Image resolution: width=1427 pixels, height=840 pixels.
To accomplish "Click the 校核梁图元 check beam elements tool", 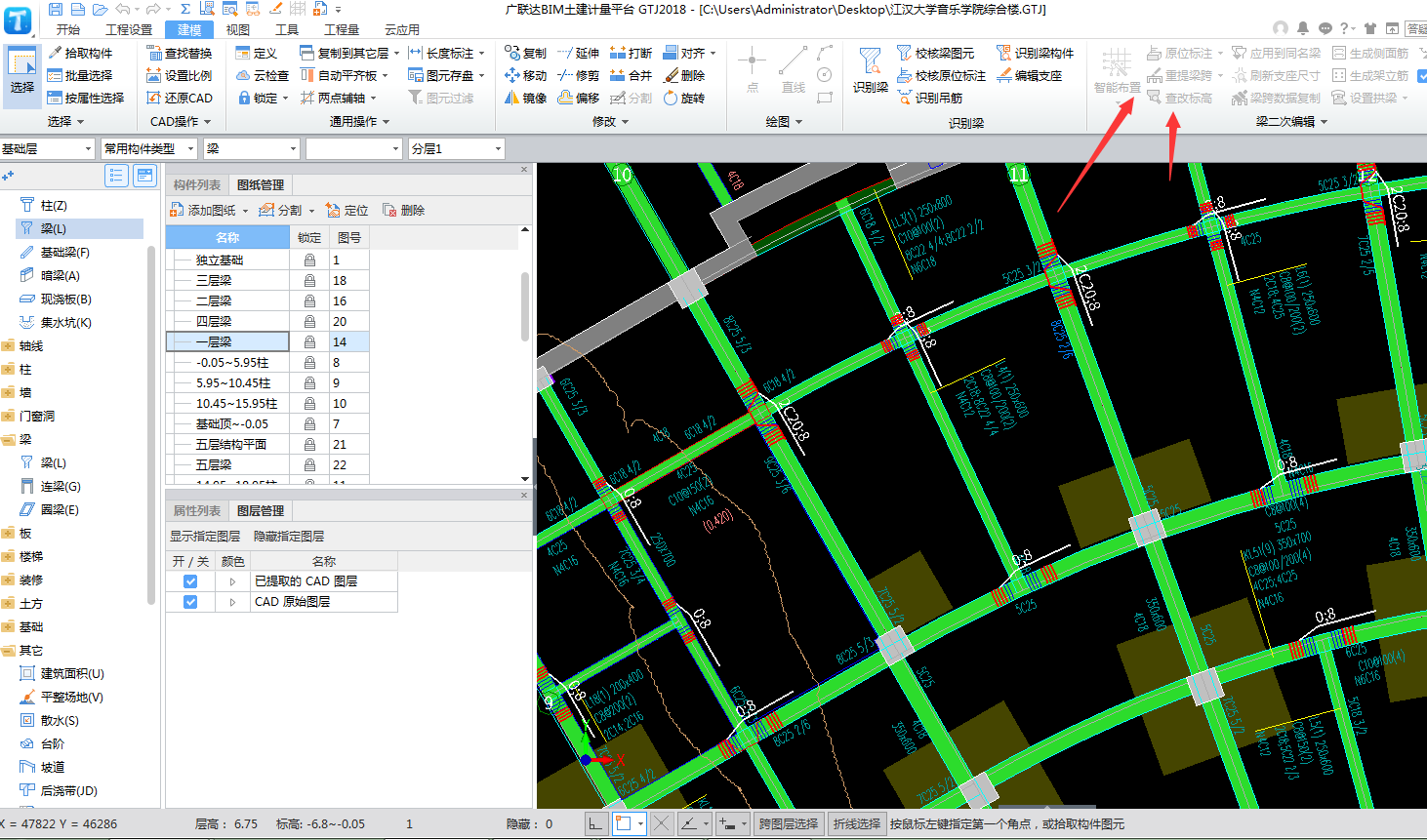I will (x=935, y=53).
